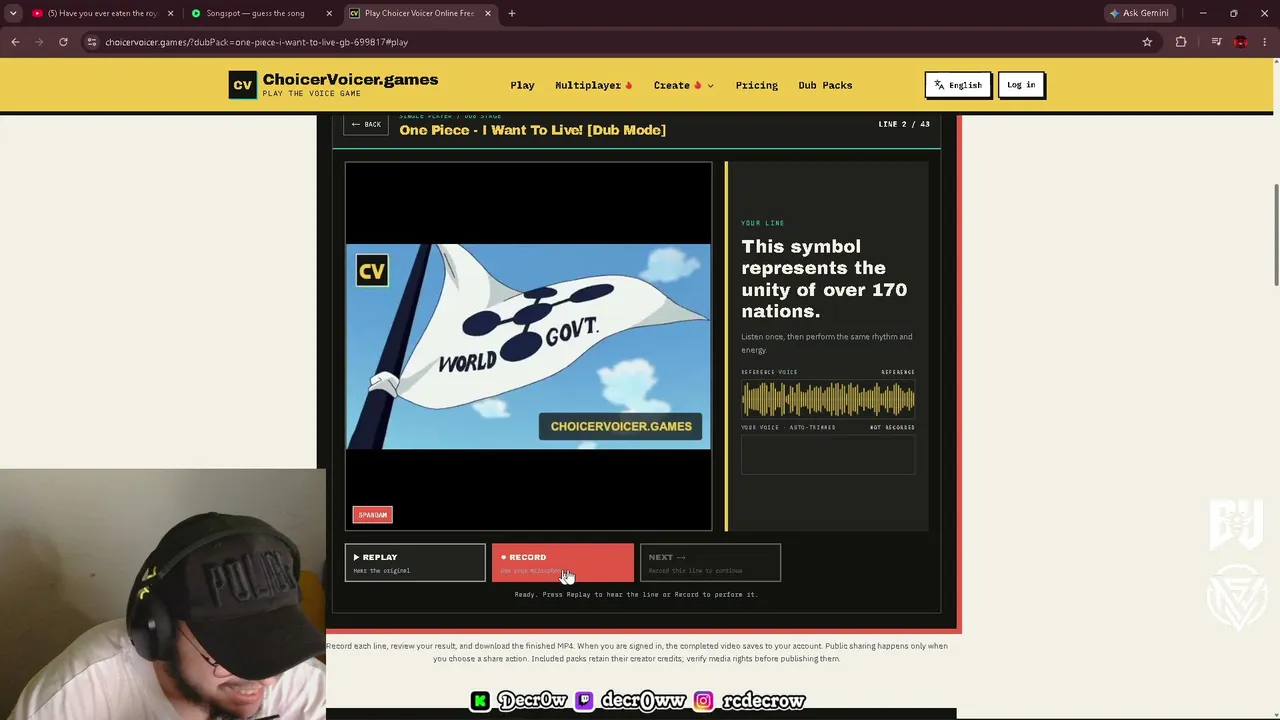Click the "Ready. Press Replay" status message
Image resolution: width=1280 pixels, height=720 pixels.
click(636, 594)
